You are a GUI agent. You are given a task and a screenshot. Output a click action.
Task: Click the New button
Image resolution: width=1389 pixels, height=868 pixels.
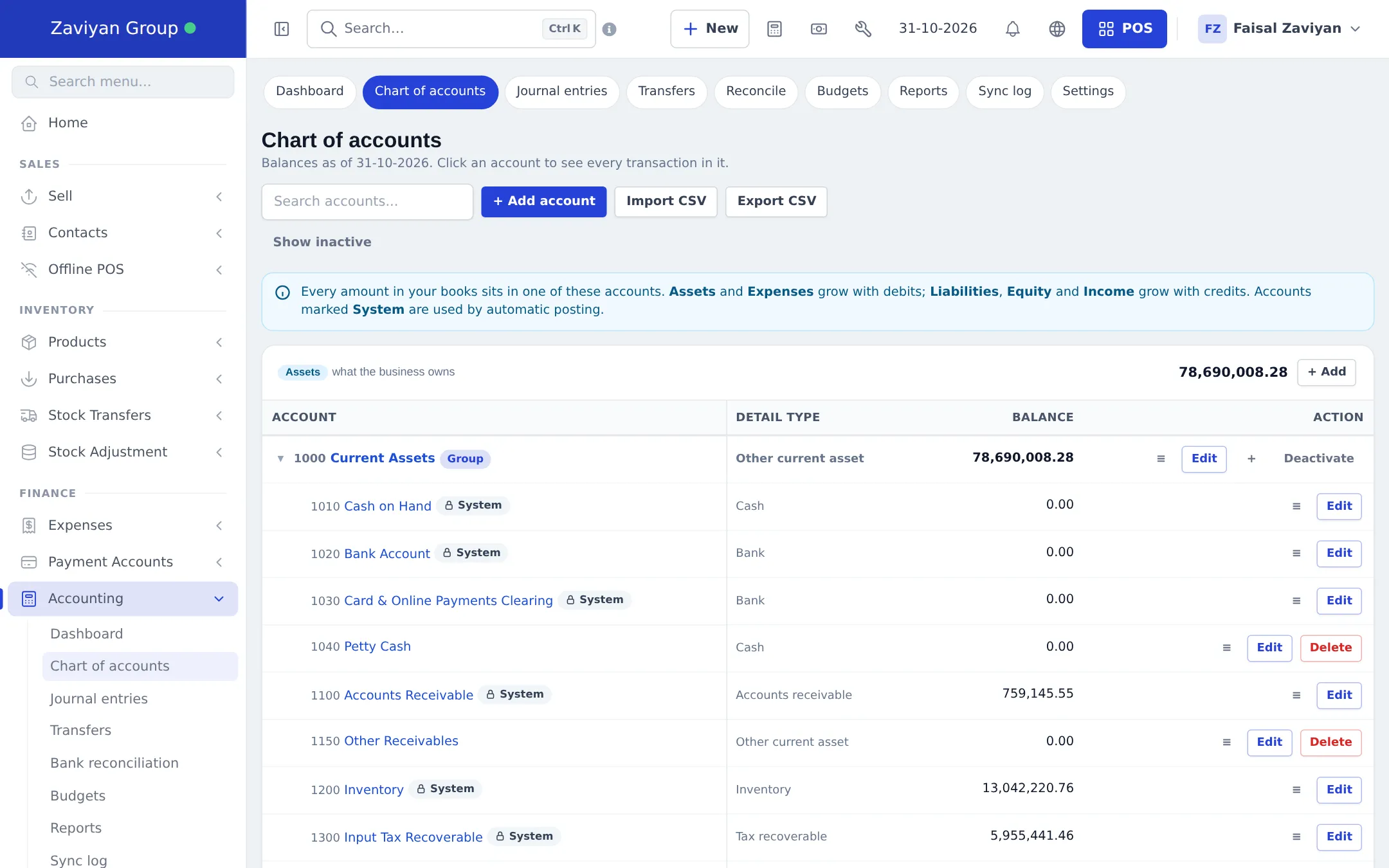710,29
